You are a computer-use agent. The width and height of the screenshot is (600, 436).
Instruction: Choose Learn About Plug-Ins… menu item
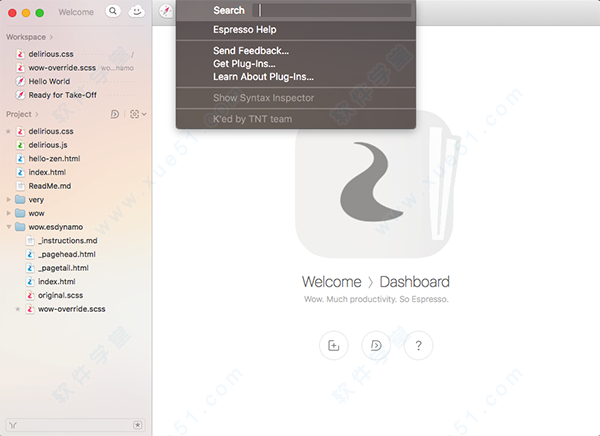point(296,77)
